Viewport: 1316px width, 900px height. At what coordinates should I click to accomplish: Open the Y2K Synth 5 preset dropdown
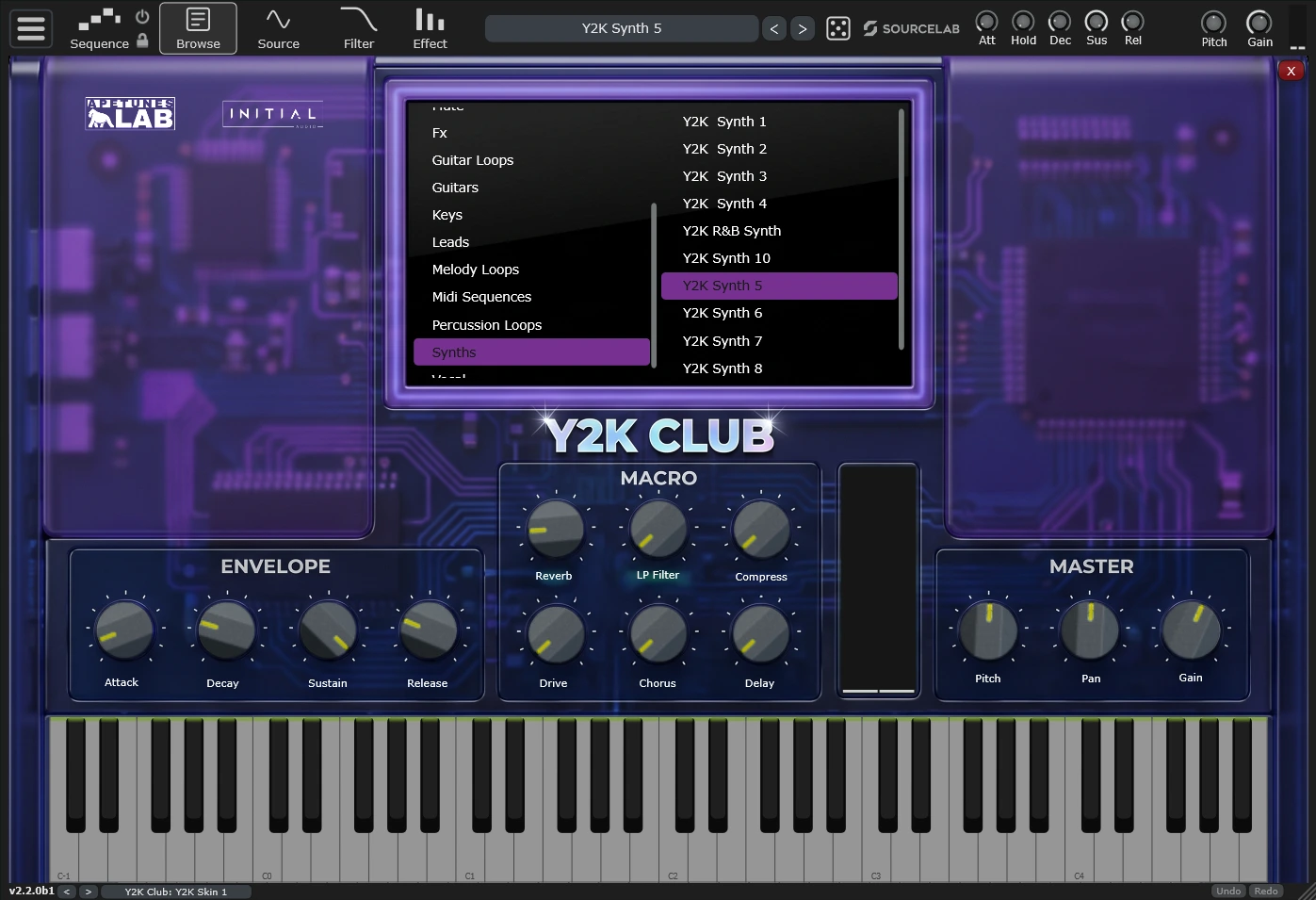click(x=621, y=28)
